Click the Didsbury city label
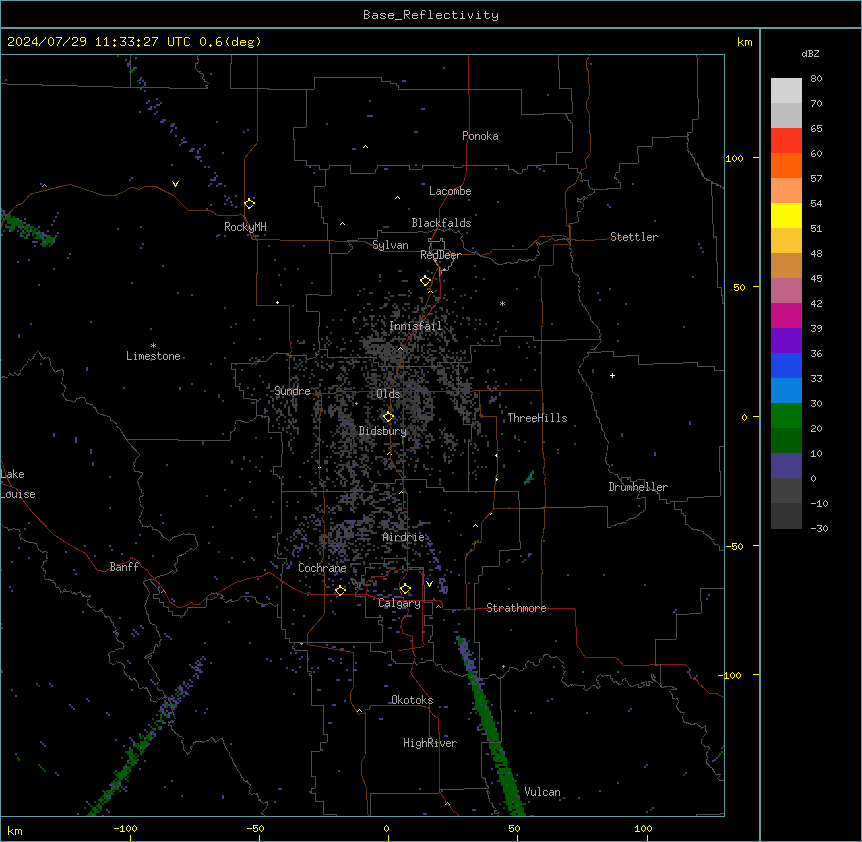Screen dimensions: 862x842 pos(383,431)
